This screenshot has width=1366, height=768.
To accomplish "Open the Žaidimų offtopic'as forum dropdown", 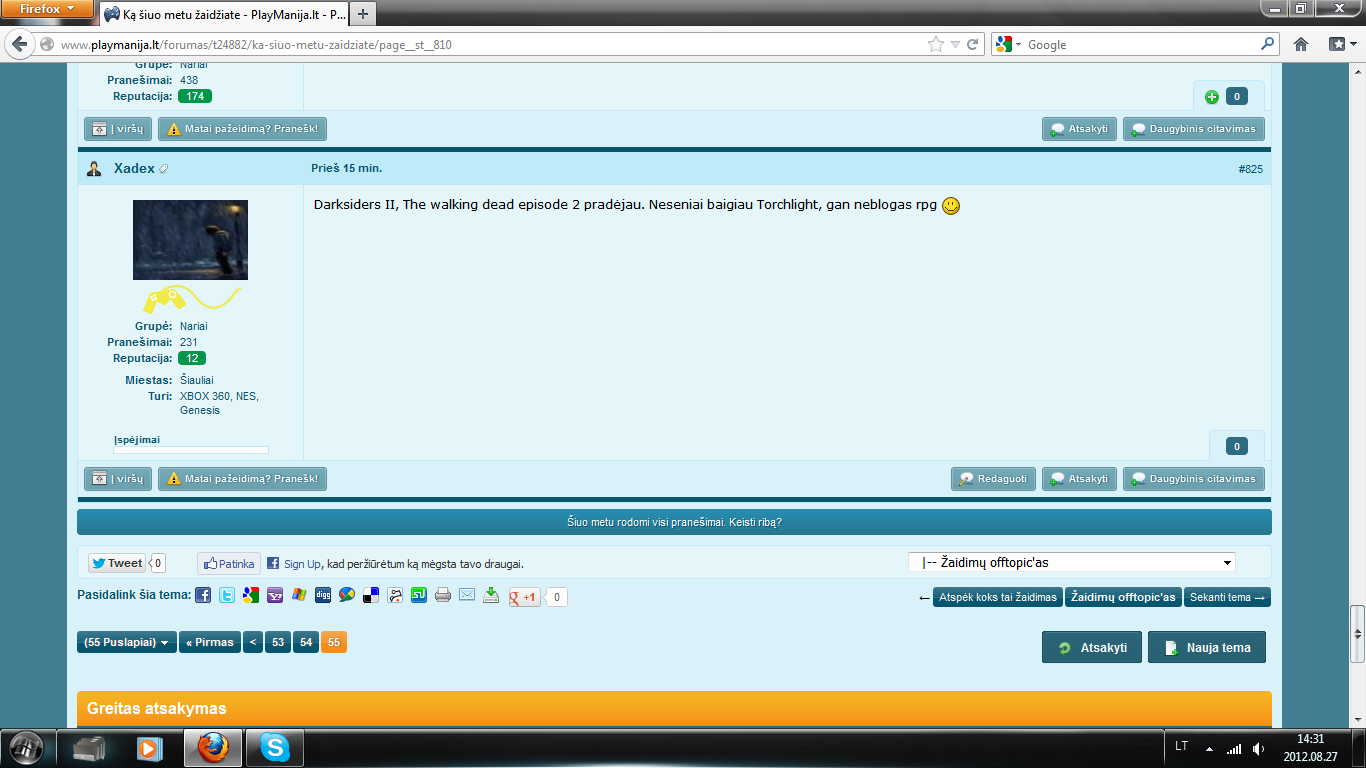I will [x=1072, y=562].
